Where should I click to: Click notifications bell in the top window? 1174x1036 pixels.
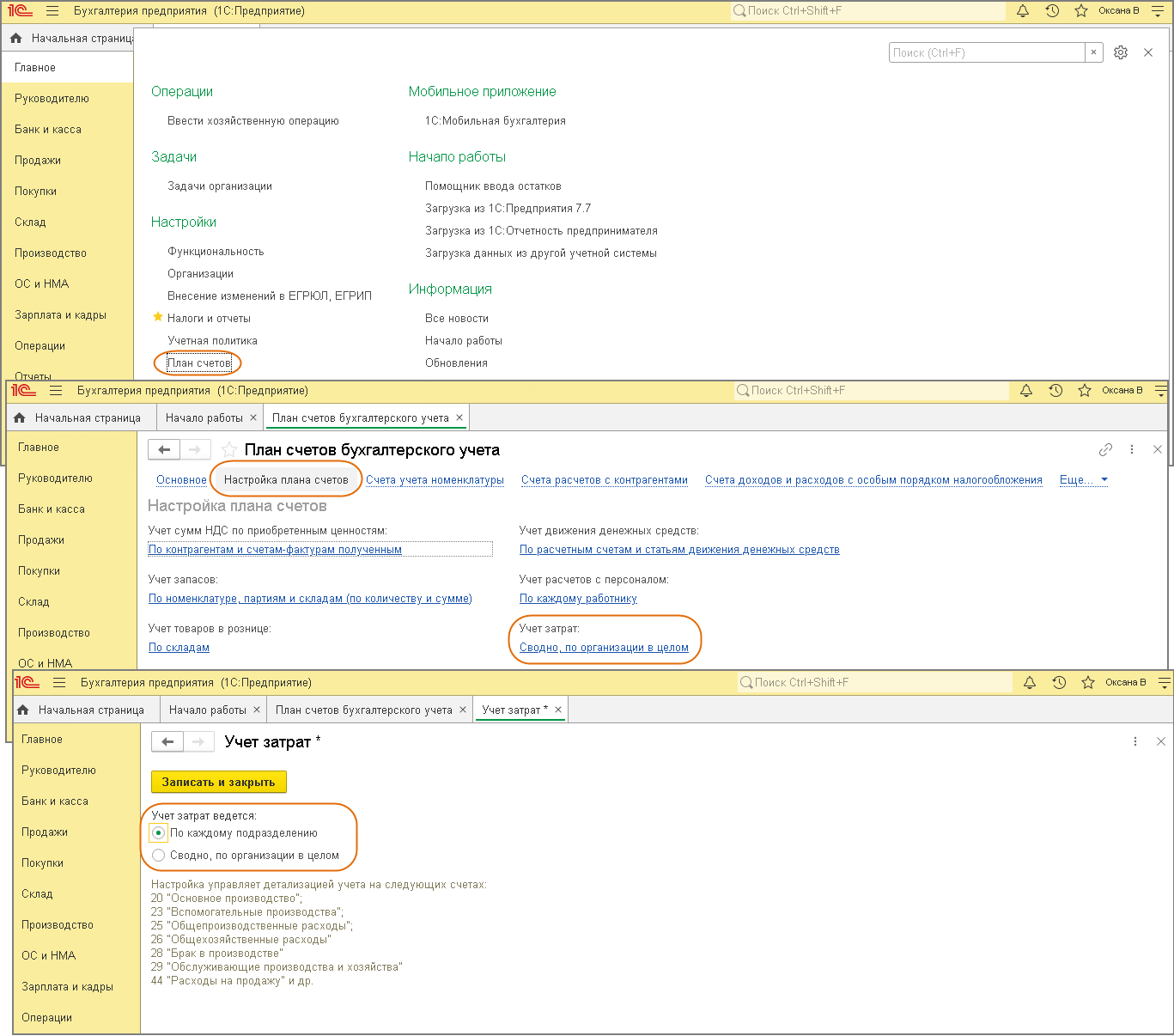(x=1023, y=11)
